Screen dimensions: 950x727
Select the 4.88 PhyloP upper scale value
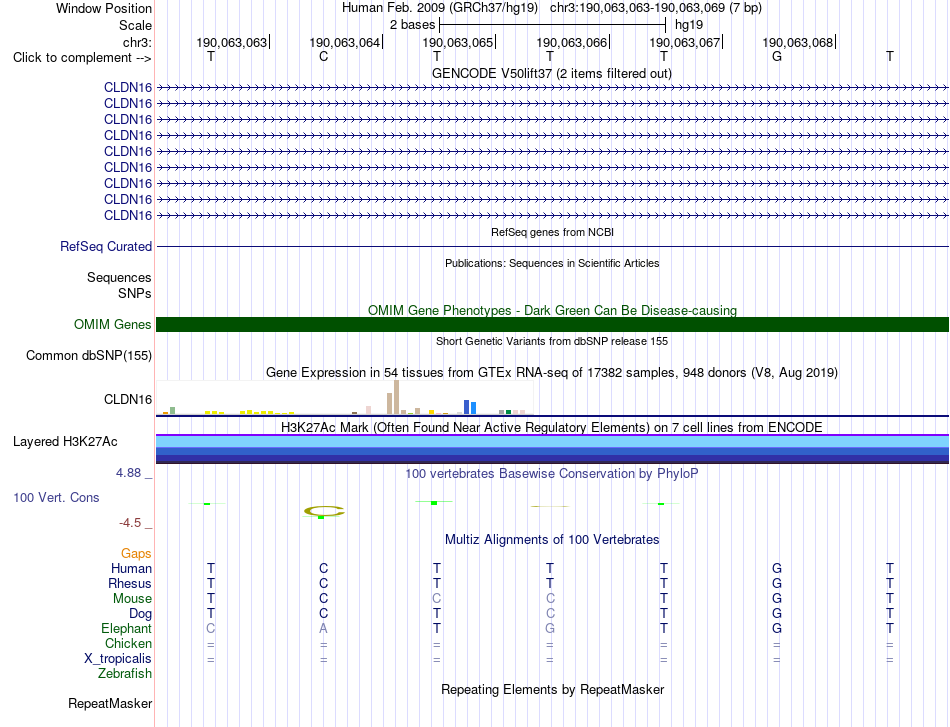128,473
